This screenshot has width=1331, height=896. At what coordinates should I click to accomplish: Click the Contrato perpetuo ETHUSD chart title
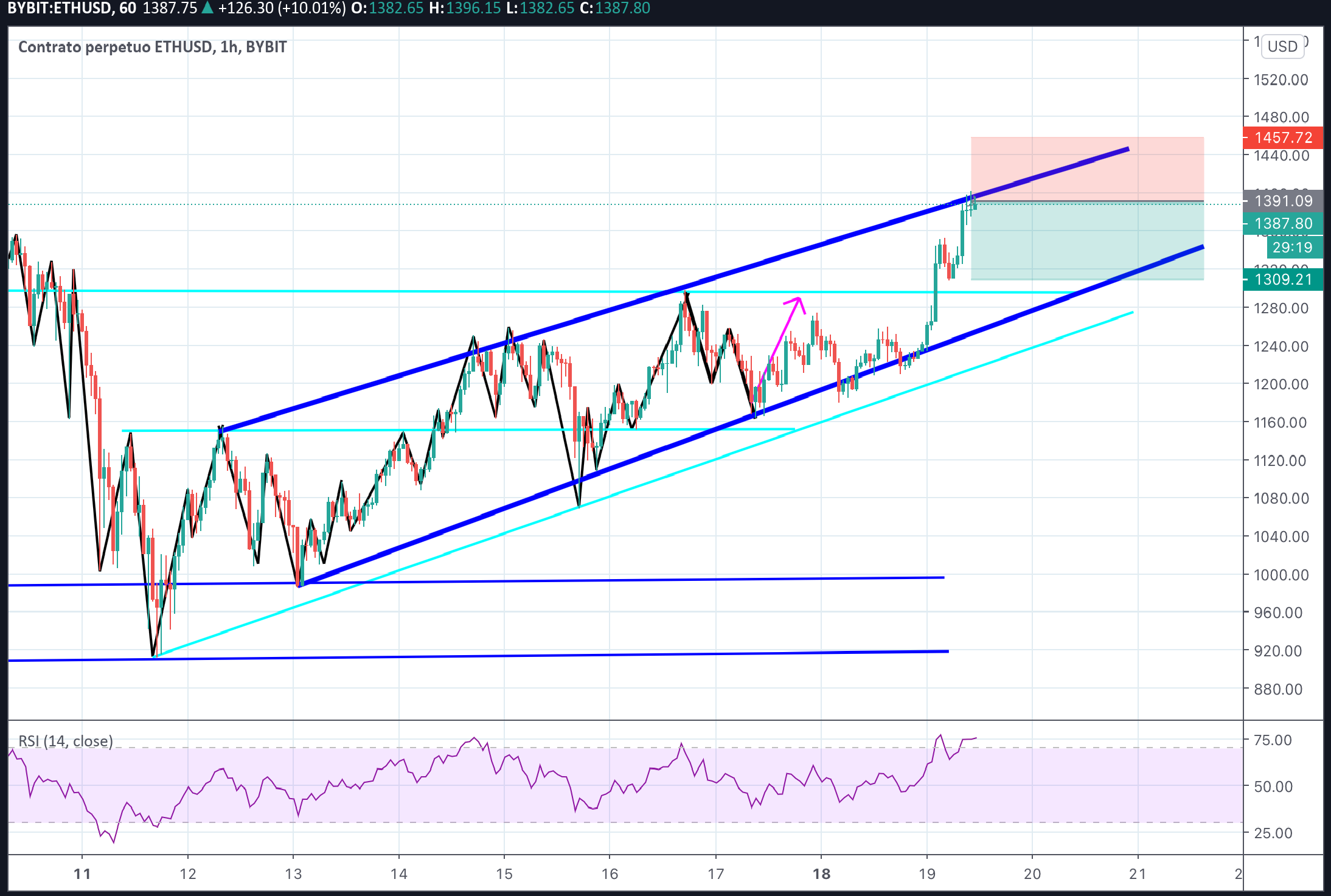tap(152, 47)
